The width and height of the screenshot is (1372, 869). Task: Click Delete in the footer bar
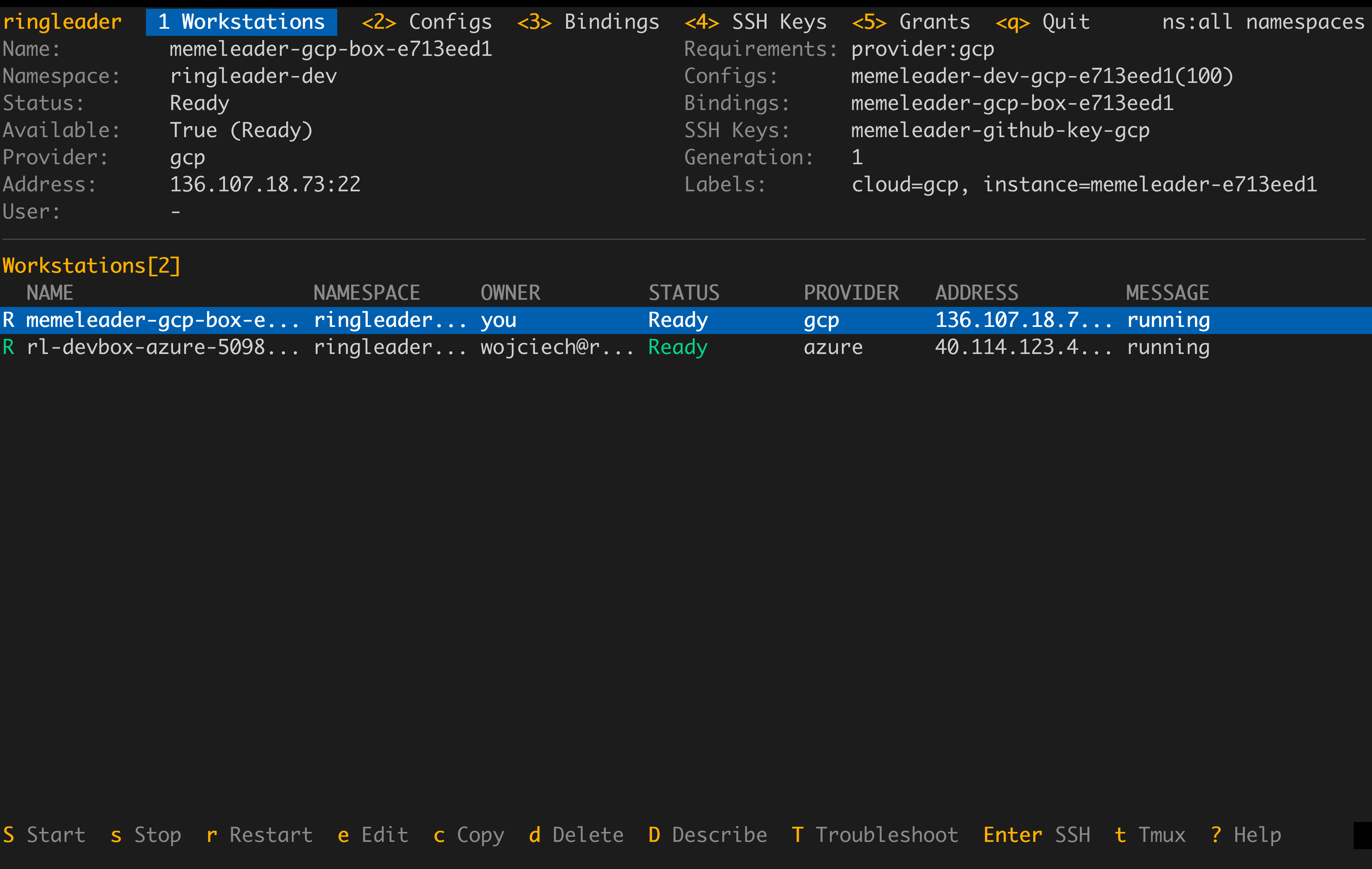pyautogui.click(x=576, y=835)
